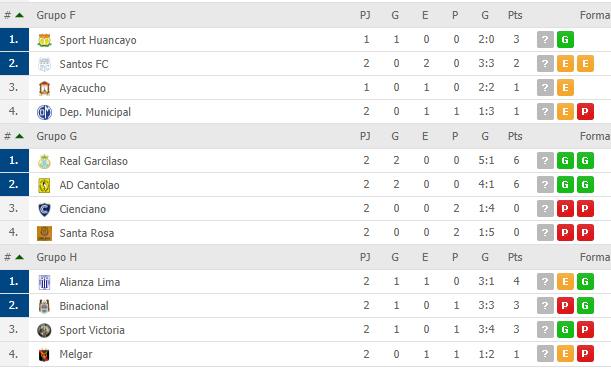The image size is (611, 371).
Task: Open Real Garcilaso team page
Action: click(x=94, y=161)
